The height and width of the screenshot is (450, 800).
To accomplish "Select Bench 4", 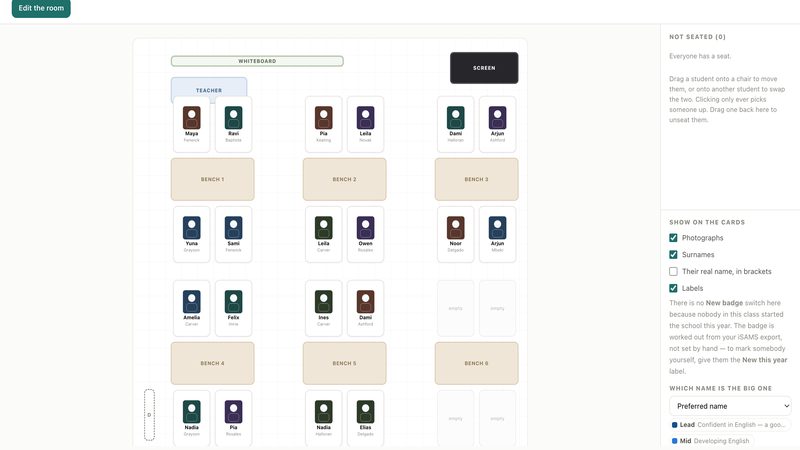I will pyautogui.click(x=212, y=363).
